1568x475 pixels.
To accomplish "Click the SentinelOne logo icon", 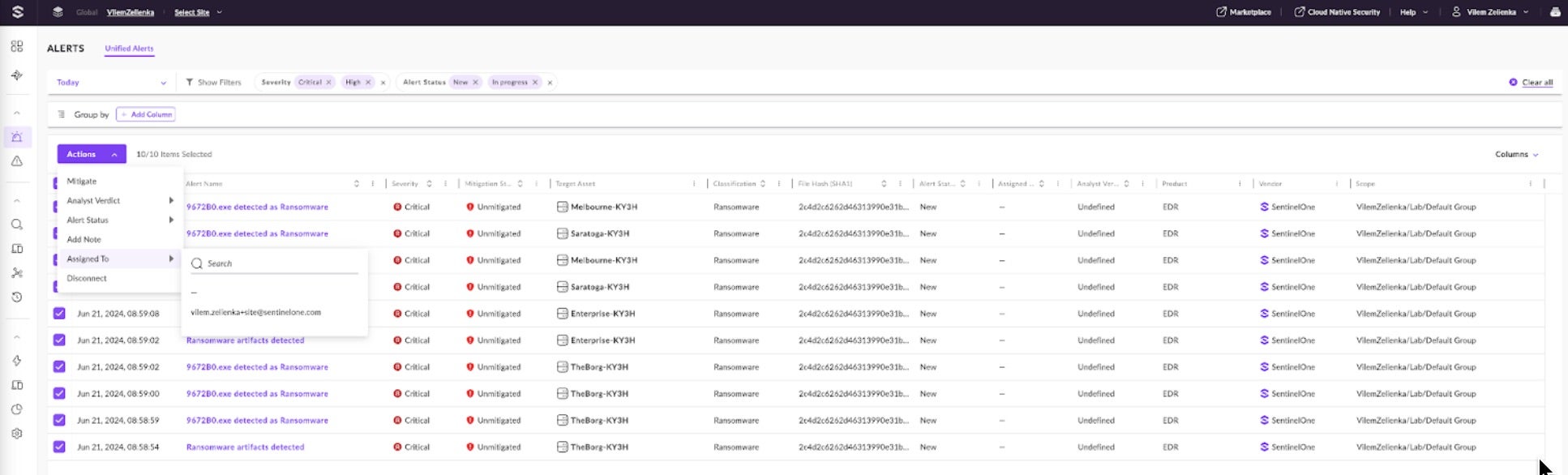I will (x=18, y=12).
